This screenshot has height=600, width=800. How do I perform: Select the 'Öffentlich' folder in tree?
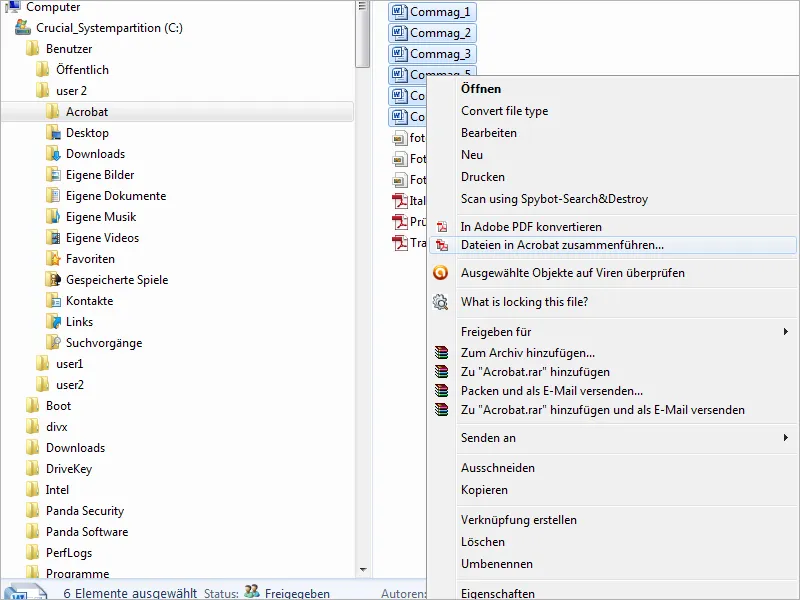click(82, 70)
